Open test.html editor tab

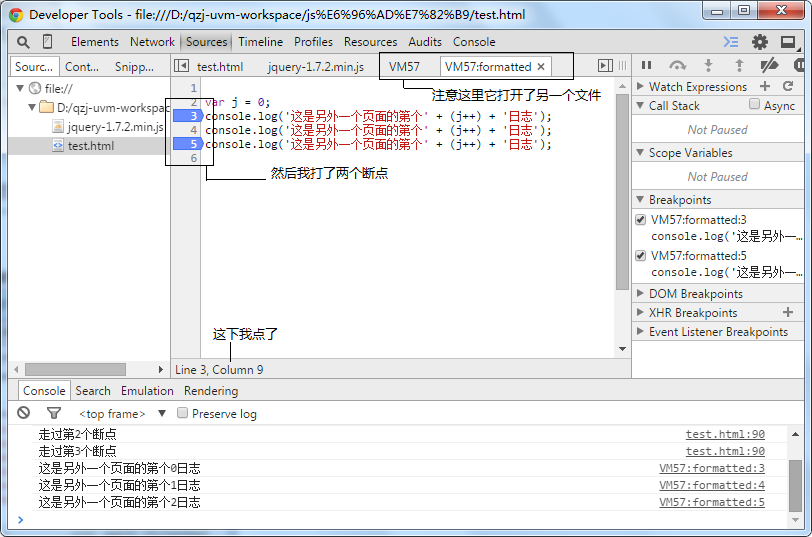click(220, 67)
